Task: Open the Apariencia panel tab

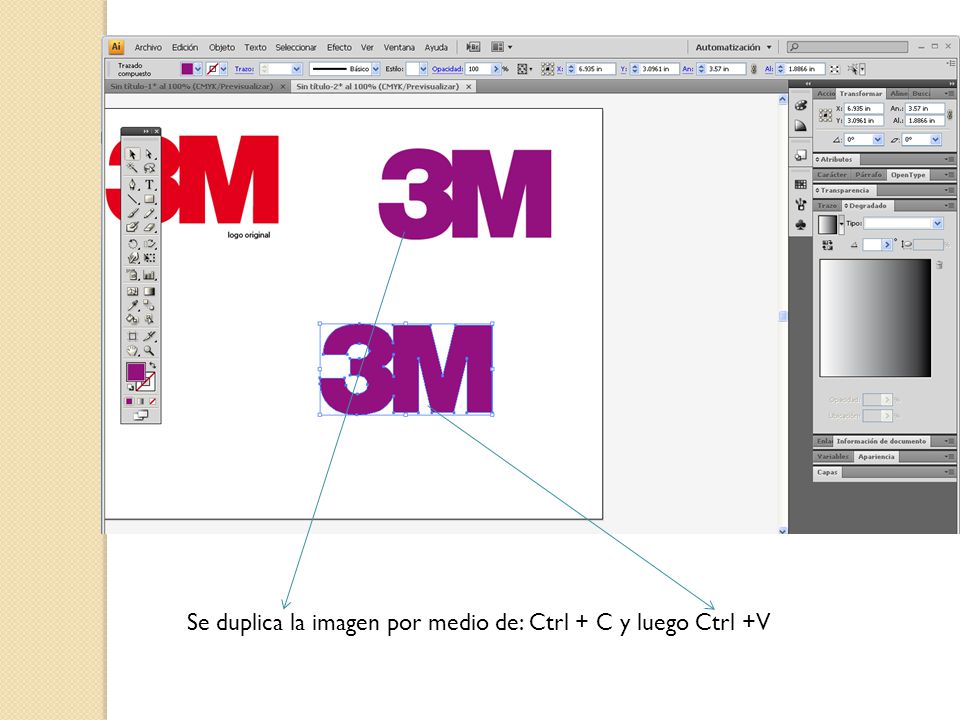Action: [x=876, y=457]
